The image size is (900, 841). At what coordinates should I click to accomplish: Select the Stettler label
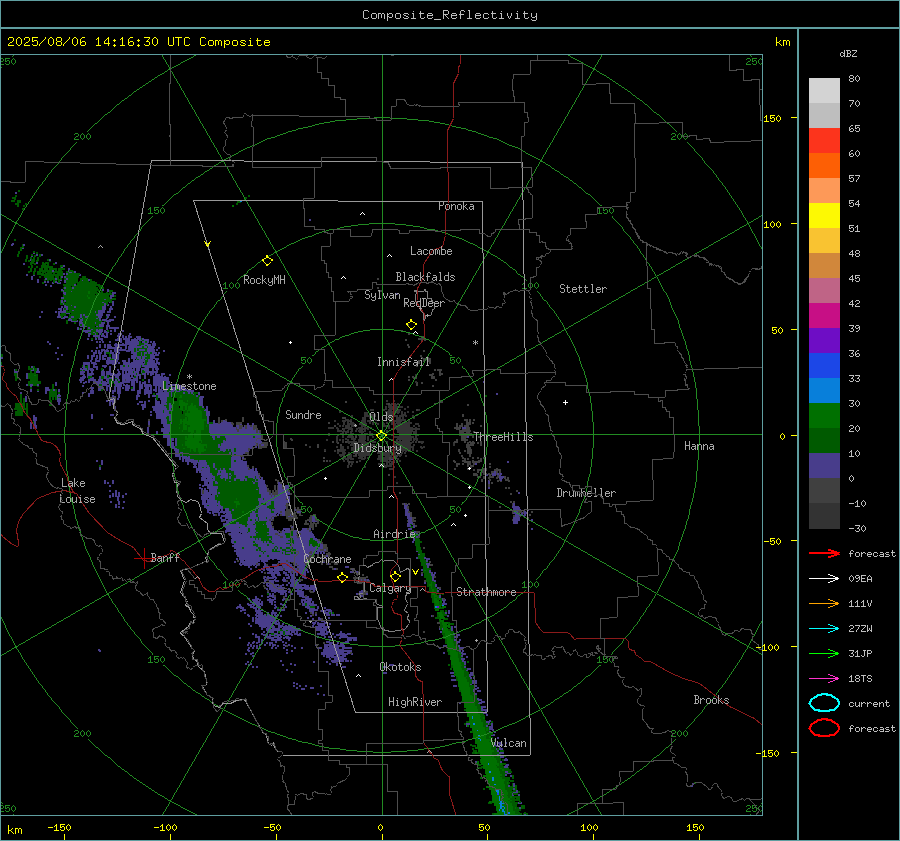(583, 289)
